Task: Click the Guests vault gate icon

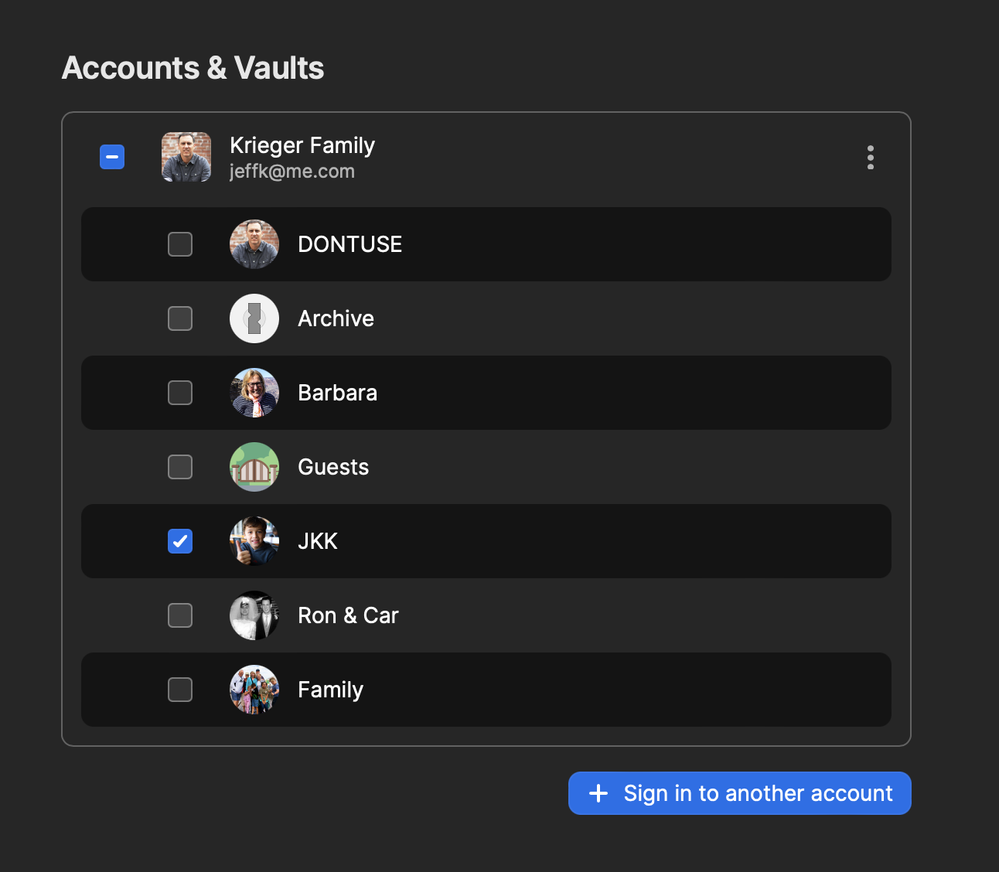Action: 254,467
